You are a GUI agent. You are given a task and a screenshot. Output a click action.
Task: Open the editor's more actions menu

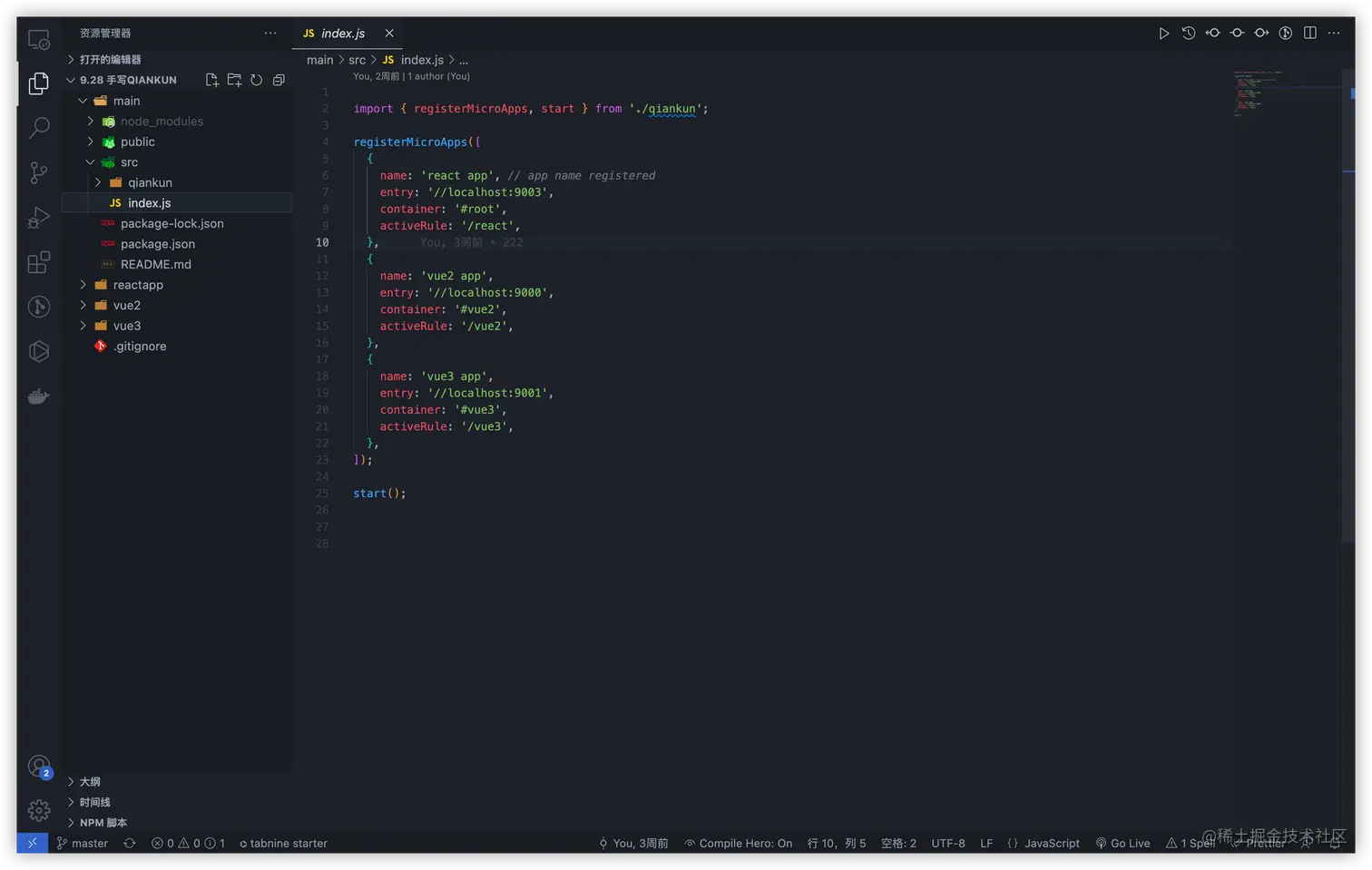tap(1334, 33)
